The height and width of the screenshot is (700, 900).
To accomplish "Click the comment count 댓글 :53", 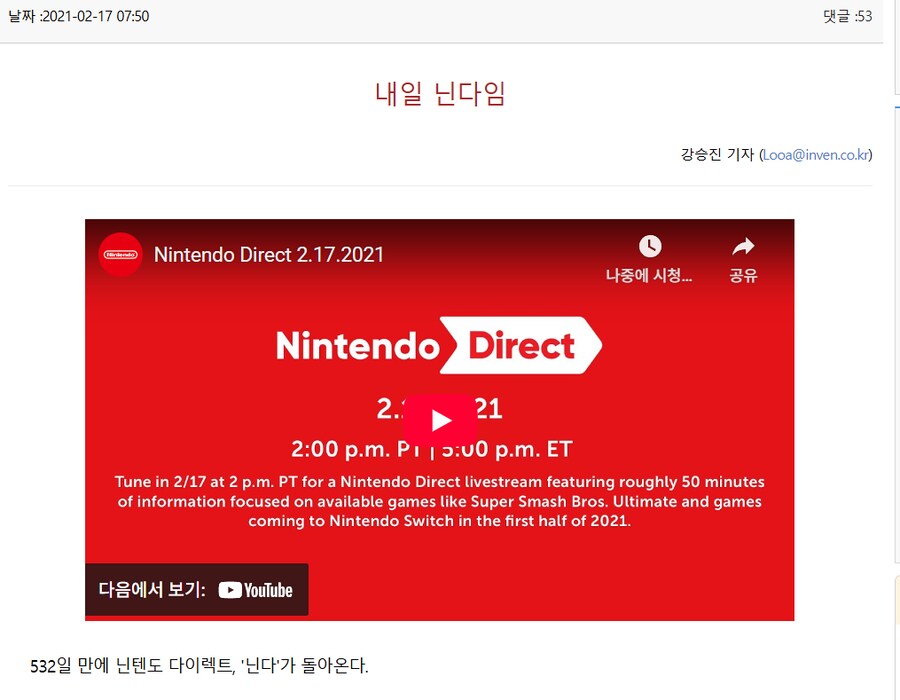I will (x=847, y=16).
